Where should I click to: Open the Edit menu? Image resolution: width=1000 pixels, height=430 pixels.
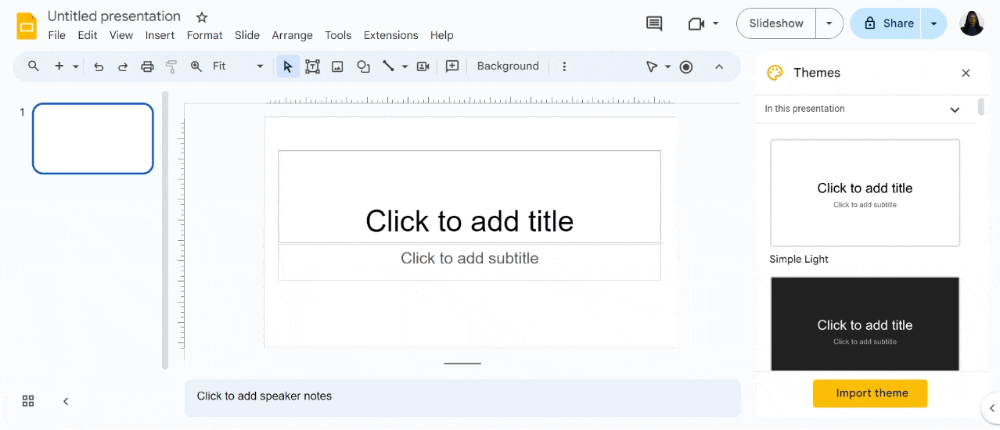click(x=87, y=35)
